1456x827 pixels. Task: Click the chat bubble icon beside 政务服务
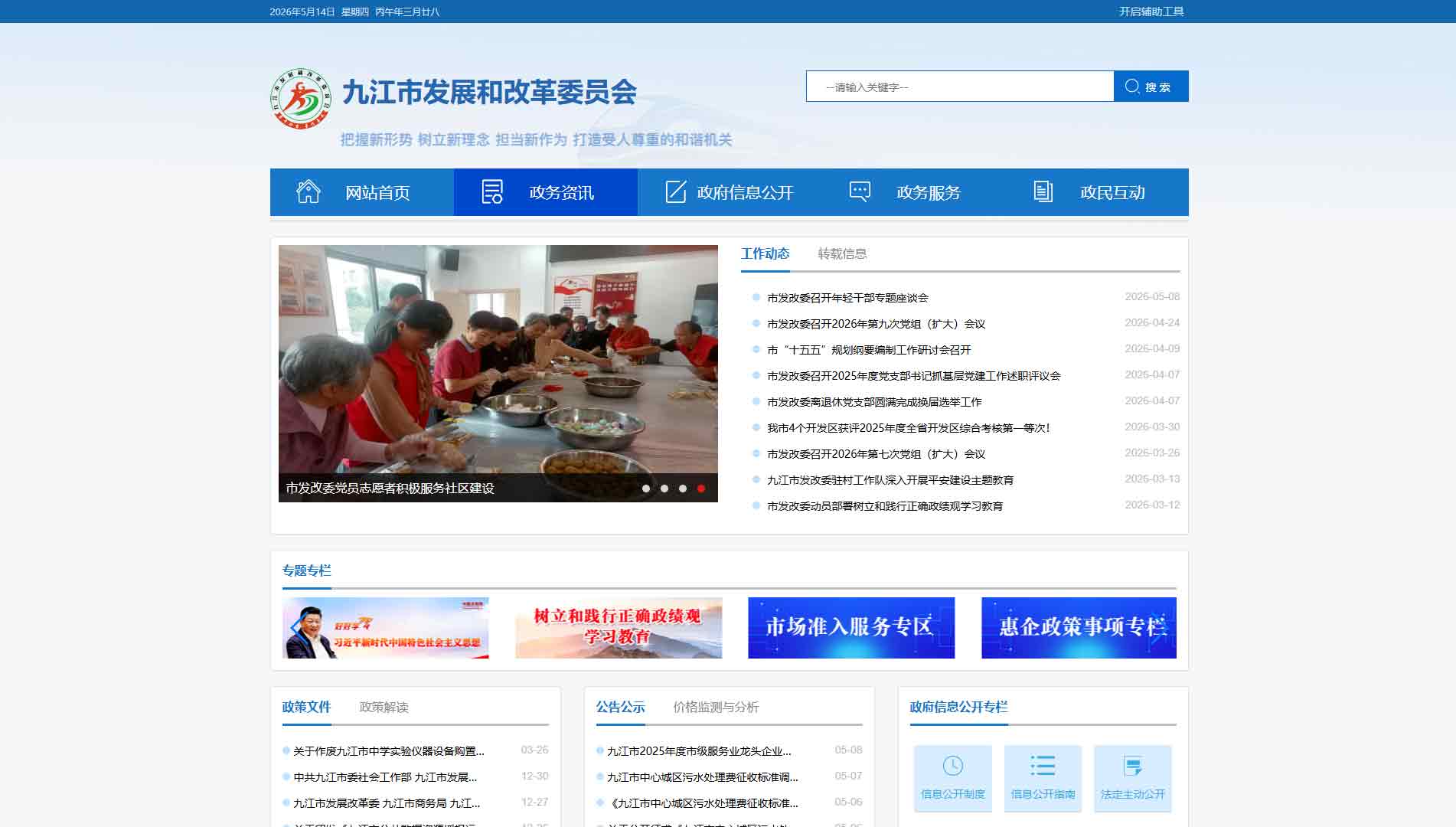click(x=860, y=191)
